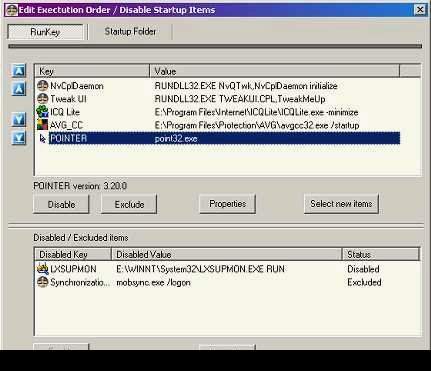
Task: Click the Status column header
Action: [381, 254]
